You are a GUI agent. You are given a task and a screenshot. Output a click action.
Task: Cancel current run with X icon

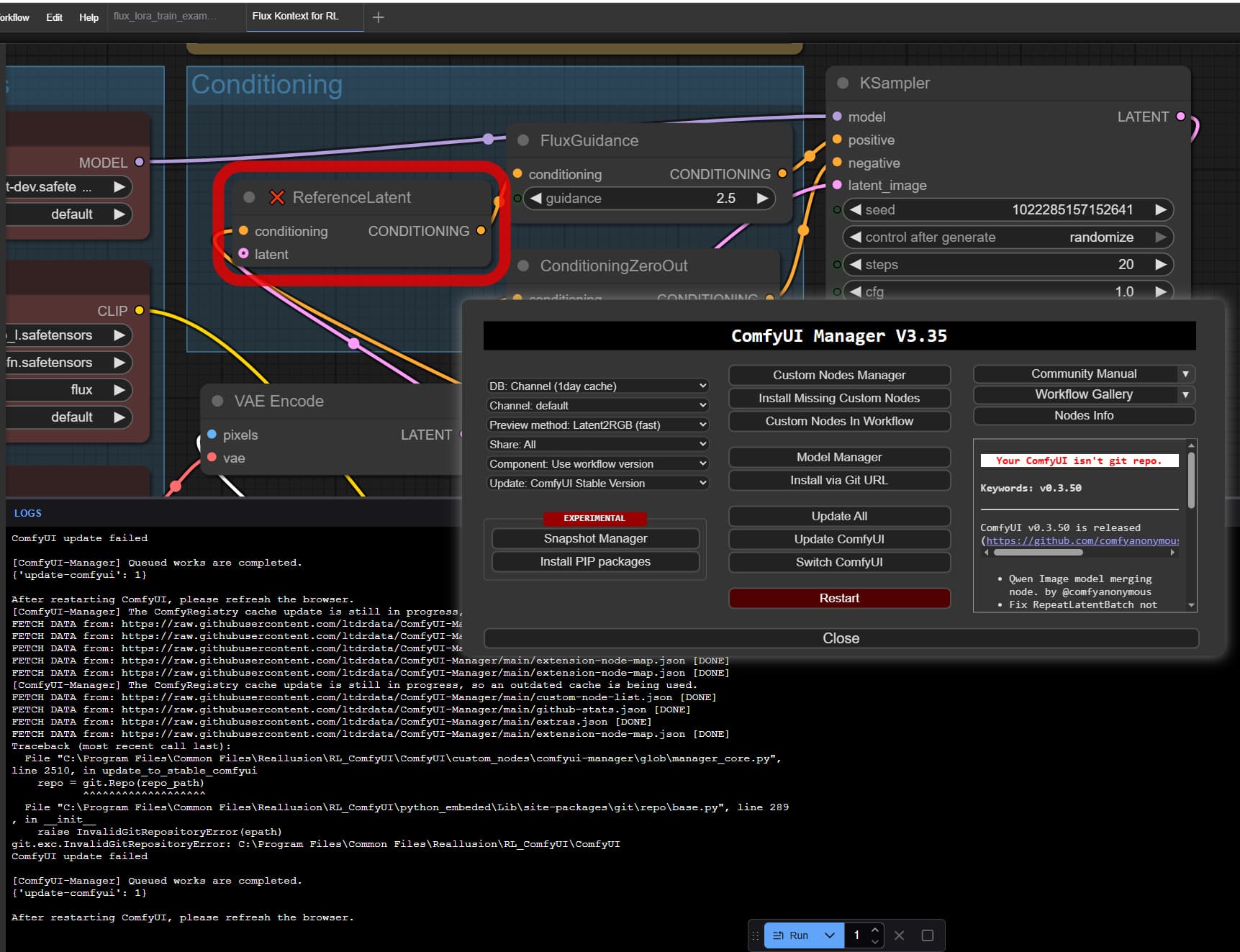[x=900, y=935]
